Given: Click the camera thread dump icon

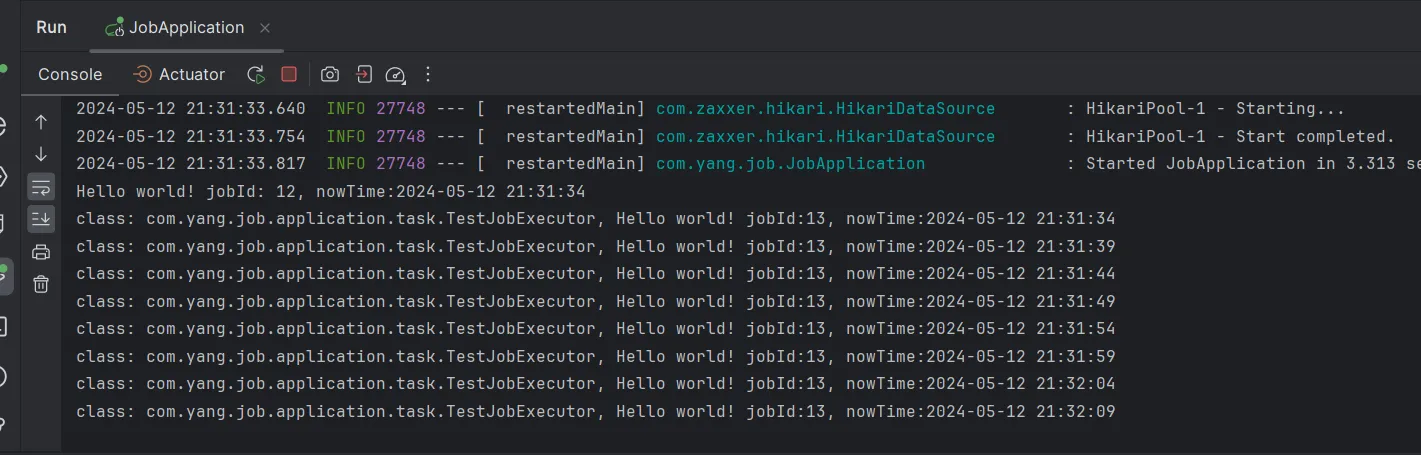Looking at the screenshot, I should 330,74.
